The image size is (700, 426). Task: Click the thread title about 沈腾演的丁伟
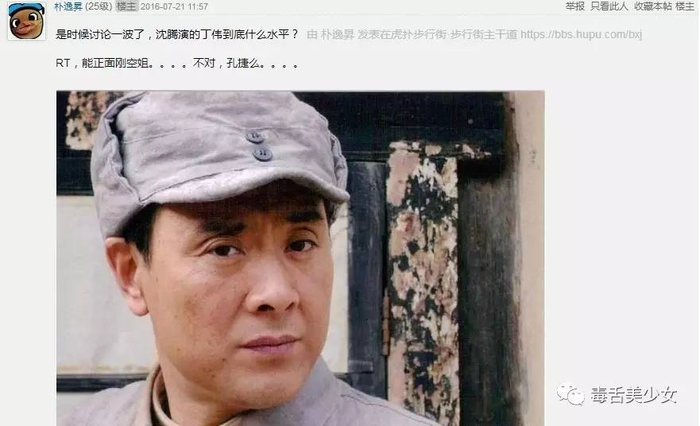pos(177,34)
